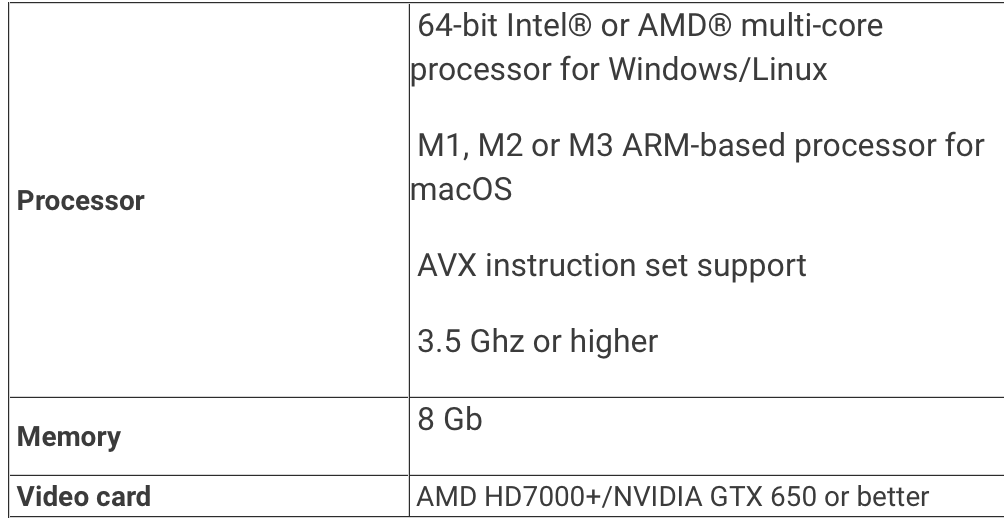Screen dimensions: 1004x518
Task: Click the M1, M2 or M3 ARM-based line
Action: (700, 146)
